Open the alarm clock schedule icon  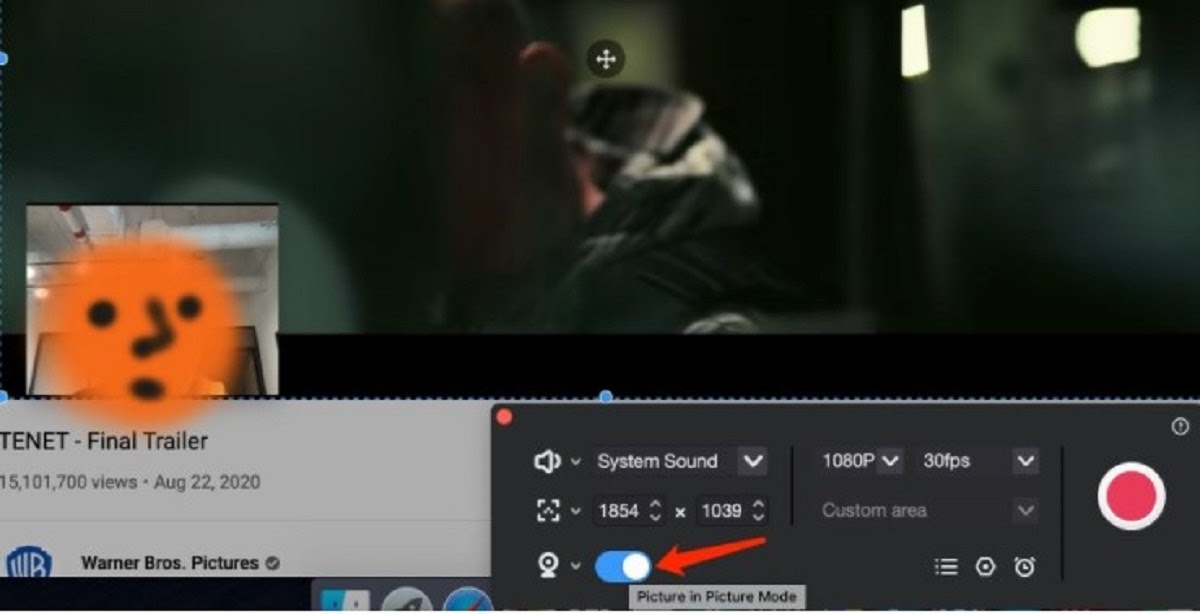pos(1025,567)
